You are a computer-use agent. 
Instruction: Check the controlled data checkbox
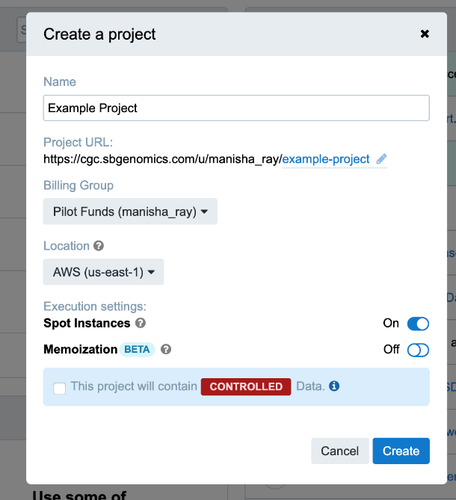(60, 388)
